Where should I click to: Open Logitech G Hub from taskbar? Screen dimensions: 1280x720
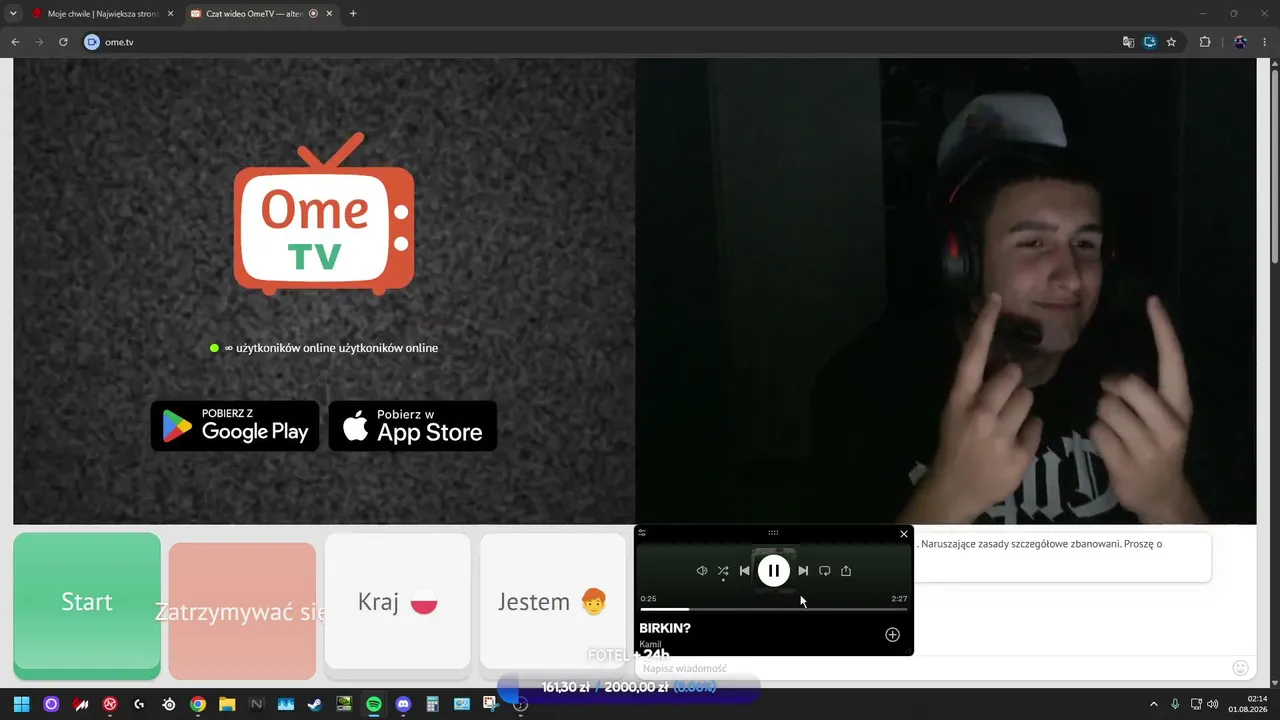139,704
